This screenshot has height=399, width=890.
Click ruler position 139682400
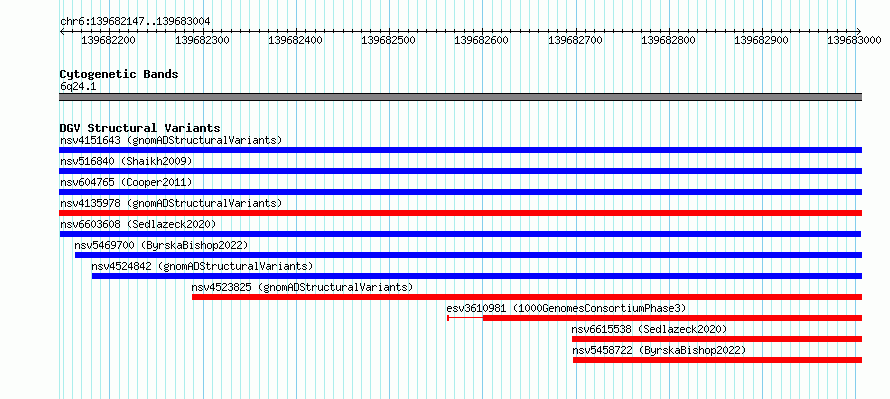tap(295, 40)
